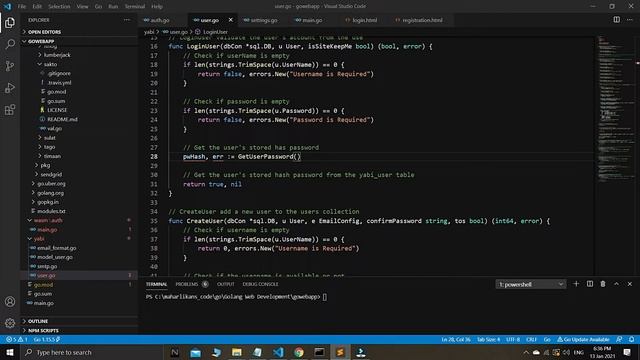The height and width of the screenshot is (360, 640).
Task: Open the Source Control view icon
Action: click(10, 66)
